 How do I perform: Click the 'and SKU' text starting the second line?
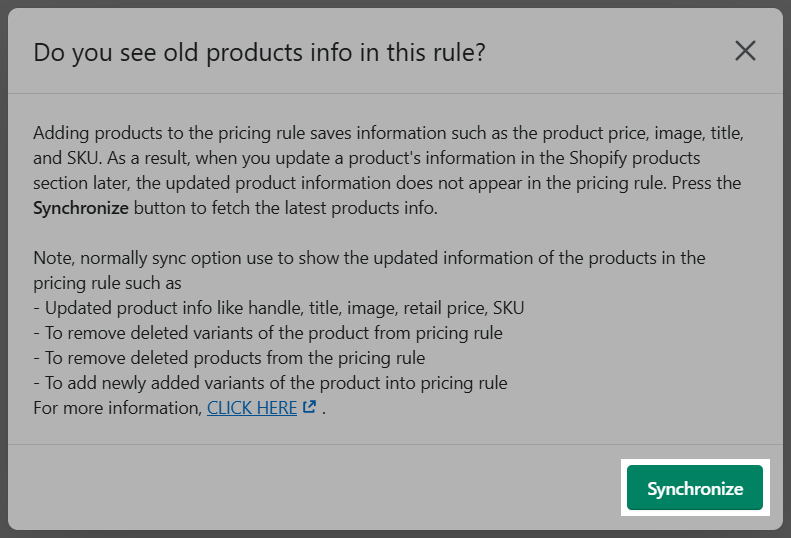(66, 158)
